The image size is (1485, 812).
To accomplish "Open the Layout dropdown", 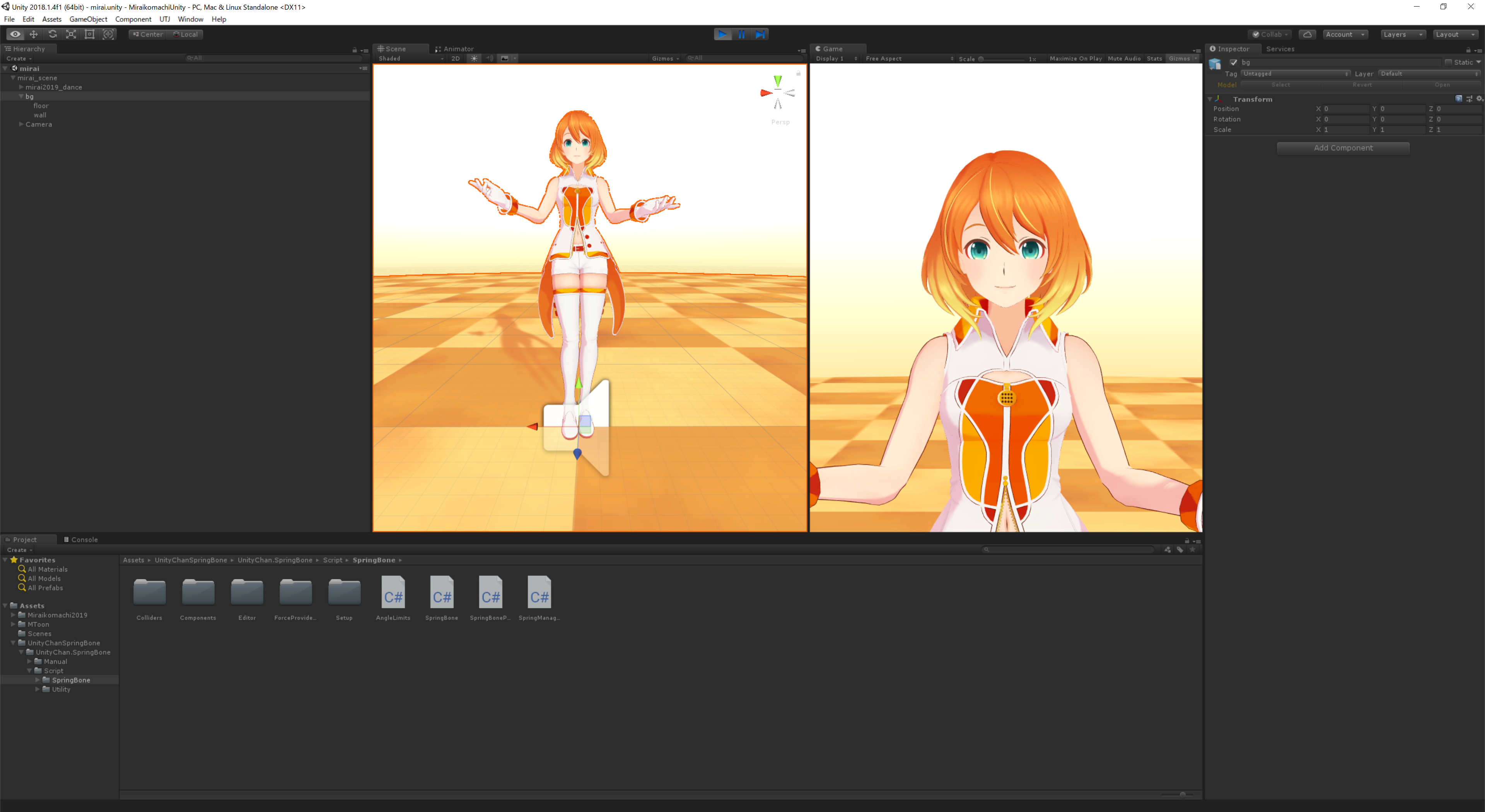I will pyautogui.click(x=1456, y=34).
